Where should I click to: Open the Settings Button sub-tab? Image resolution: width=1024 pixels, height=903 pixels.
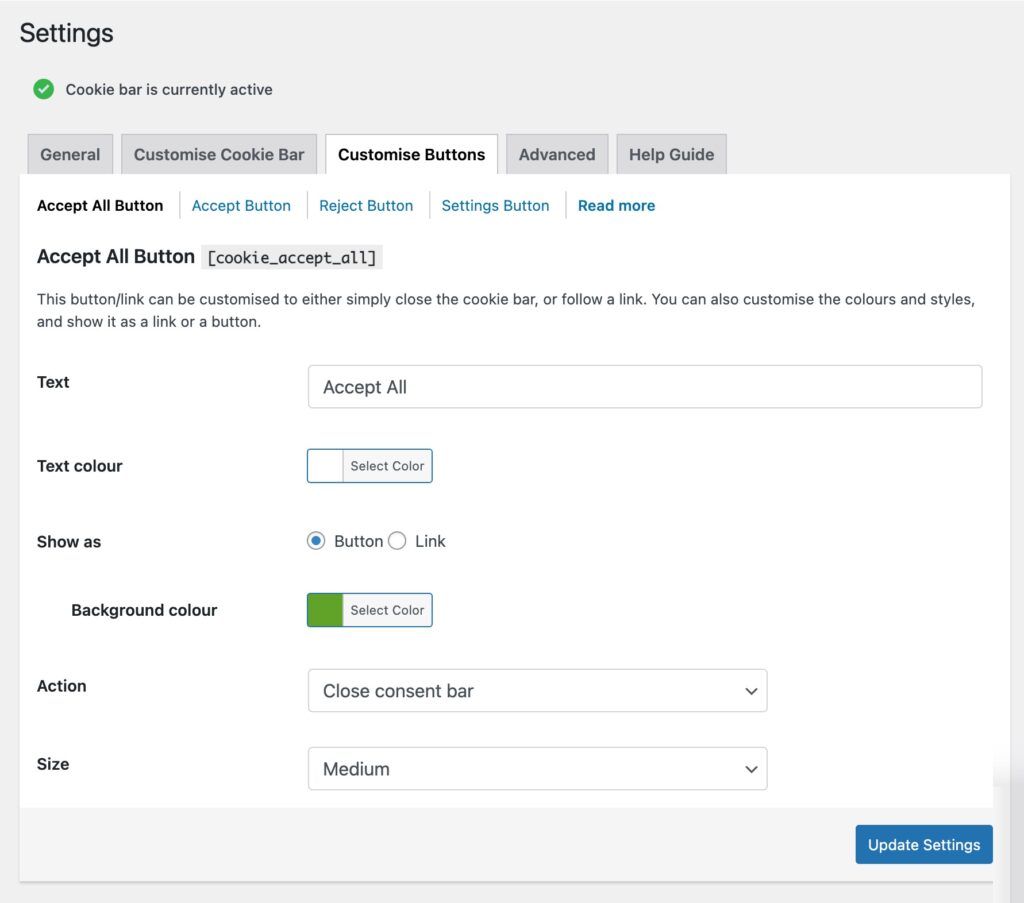[495, 206]
